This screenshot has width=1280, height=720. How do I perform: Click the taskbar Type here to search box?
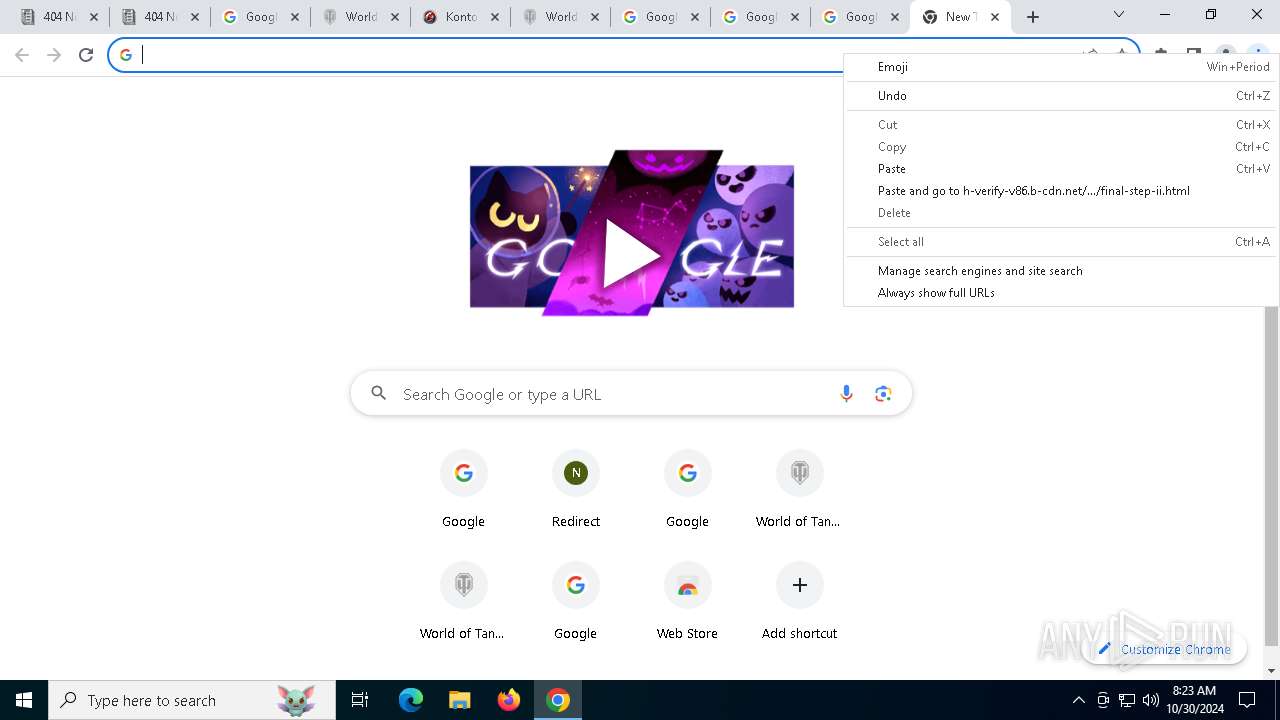(x=192, y=700)
